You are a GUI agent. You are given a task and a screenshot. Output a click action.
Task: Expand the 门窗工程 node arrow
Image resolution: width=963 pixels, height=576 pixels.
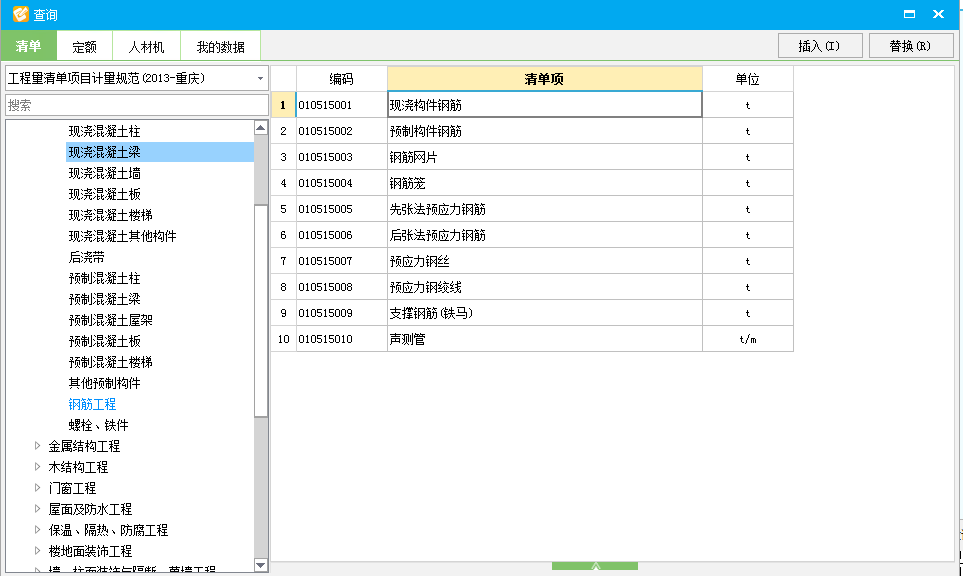[x=37, y=488]
